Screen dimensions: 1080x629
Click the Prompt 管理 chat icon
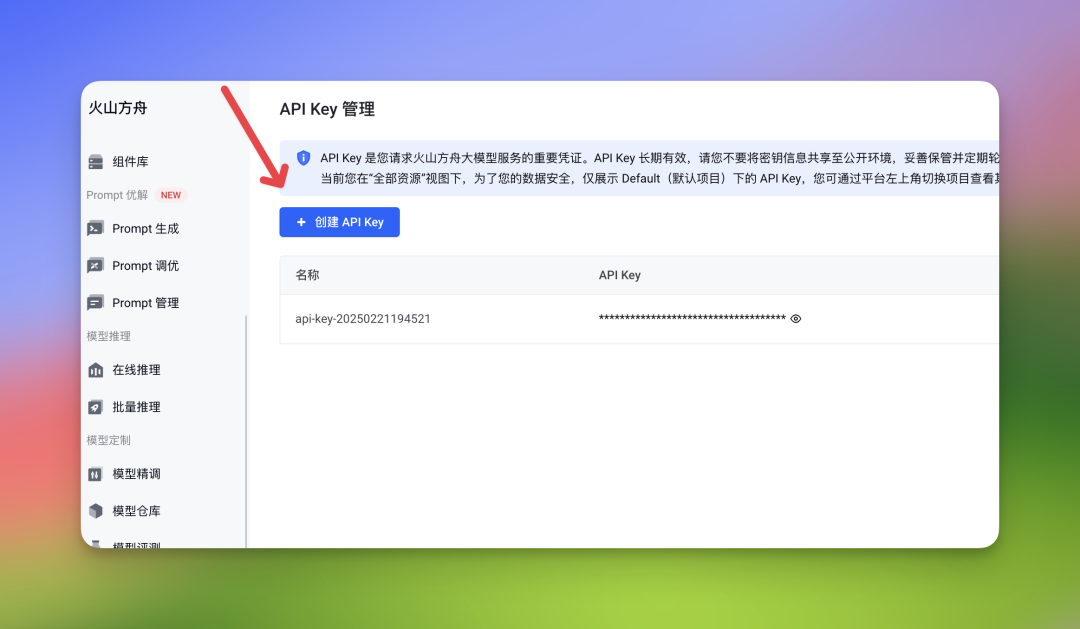[x=96, y=303]
